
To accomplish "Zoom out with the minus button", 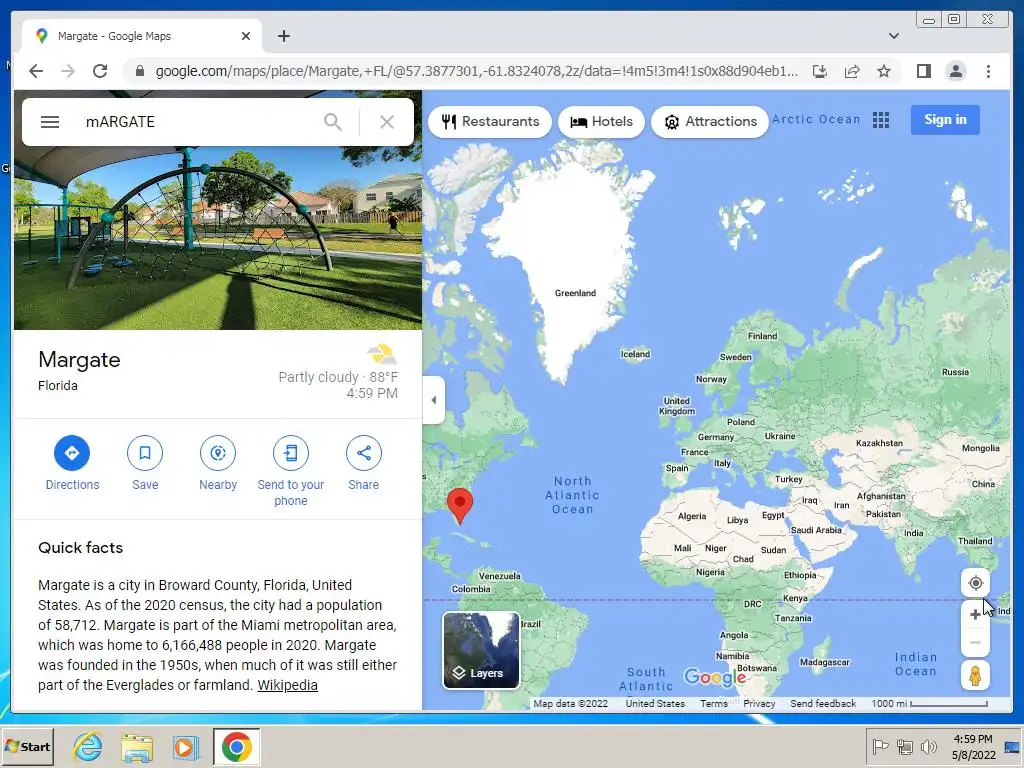I will (975, 643).
